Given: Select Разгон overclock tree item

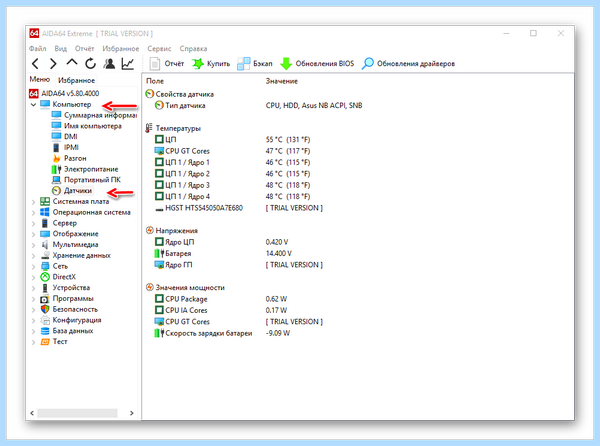Looking at the screenshot, I should [69, 158].
